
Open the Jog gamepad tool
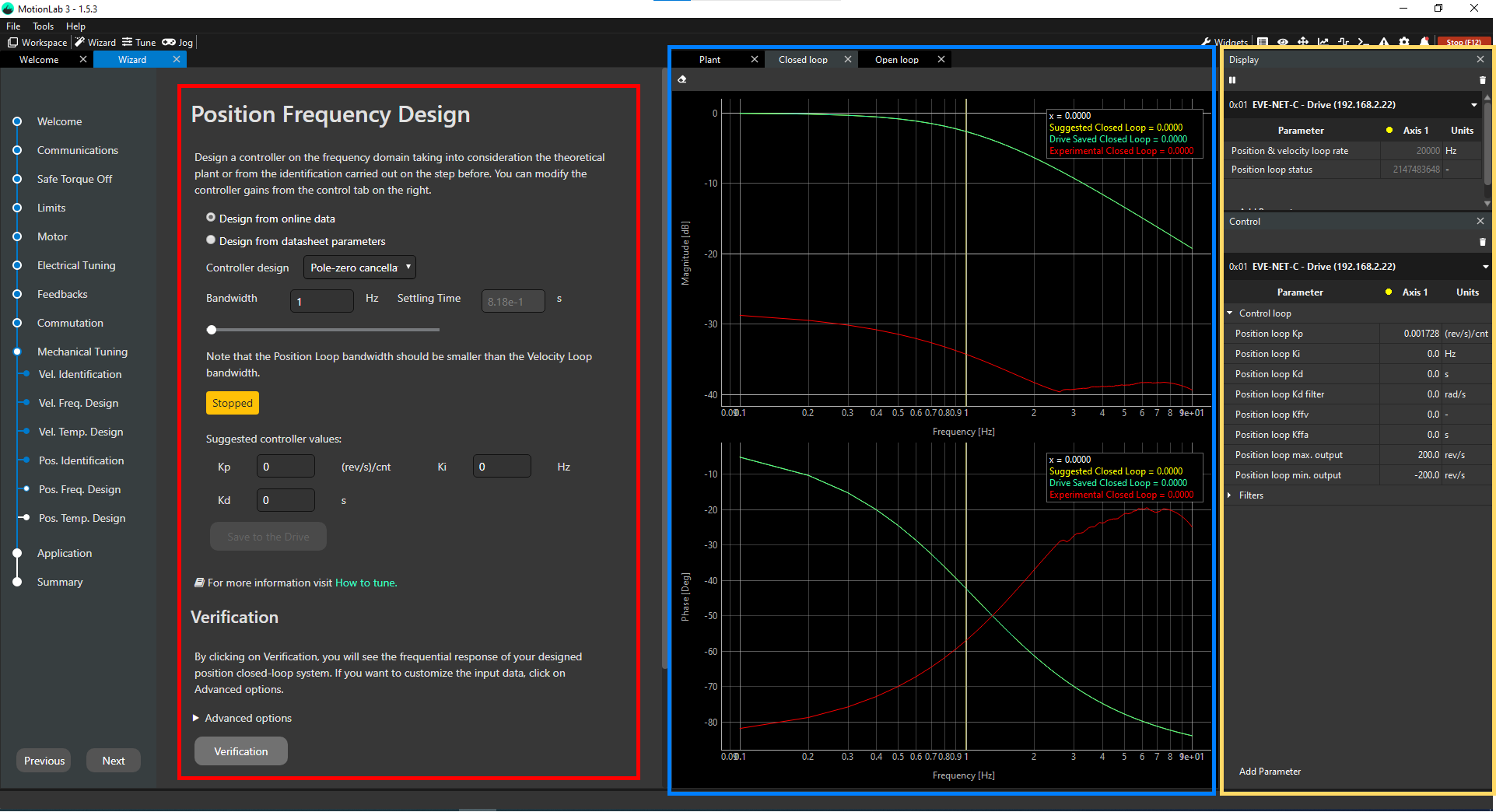[177, 43]
